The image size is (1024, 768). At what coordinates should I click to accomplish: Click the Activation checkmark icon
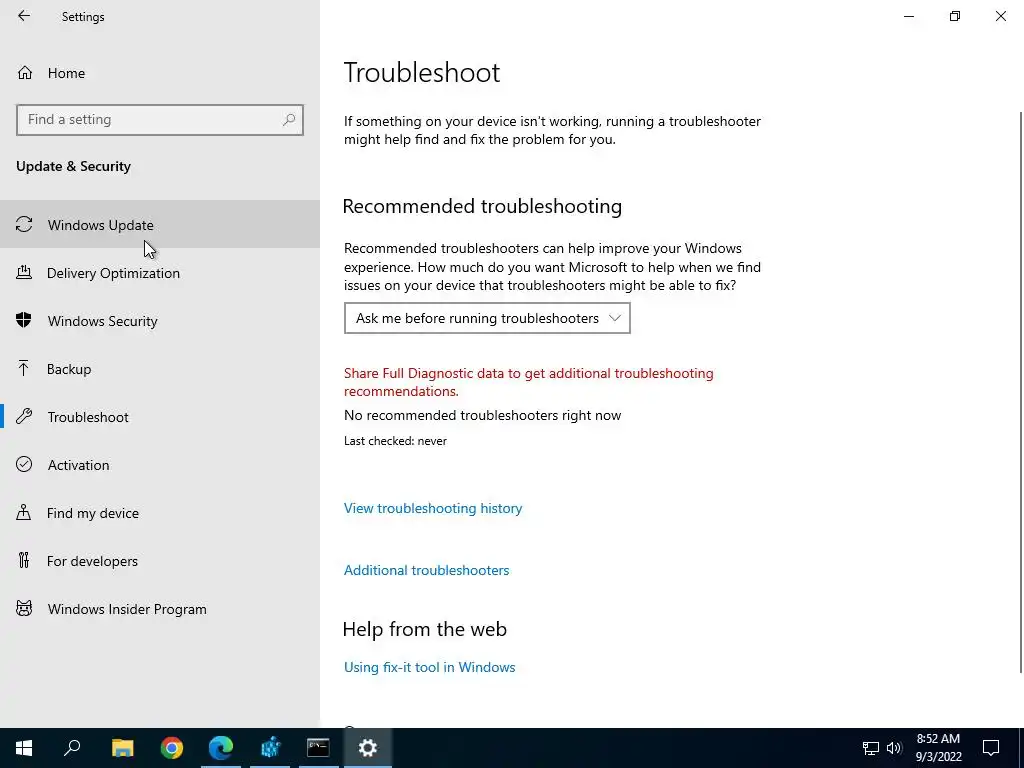(24, 464)
